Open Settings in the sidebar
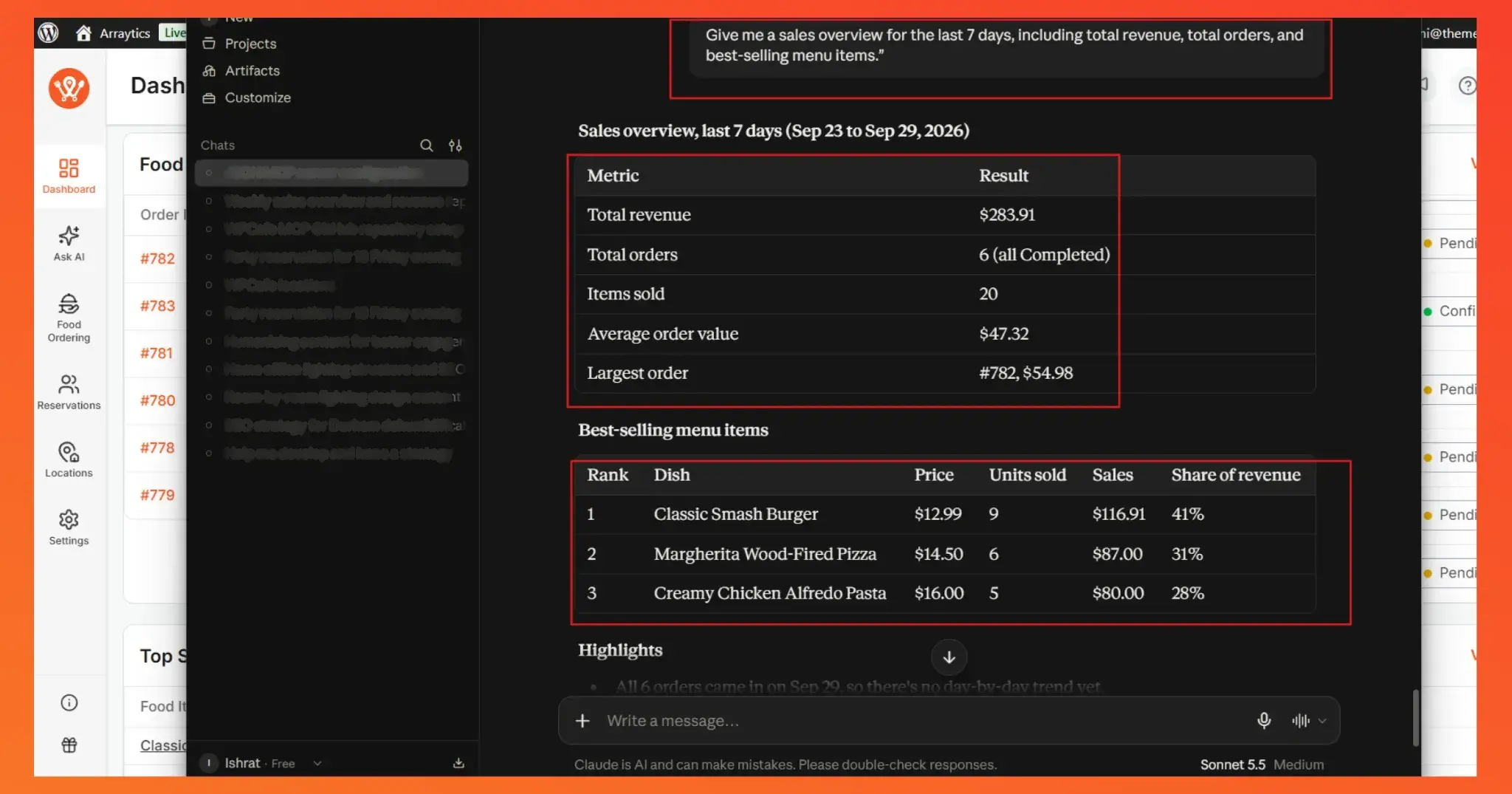 point(69,527)
